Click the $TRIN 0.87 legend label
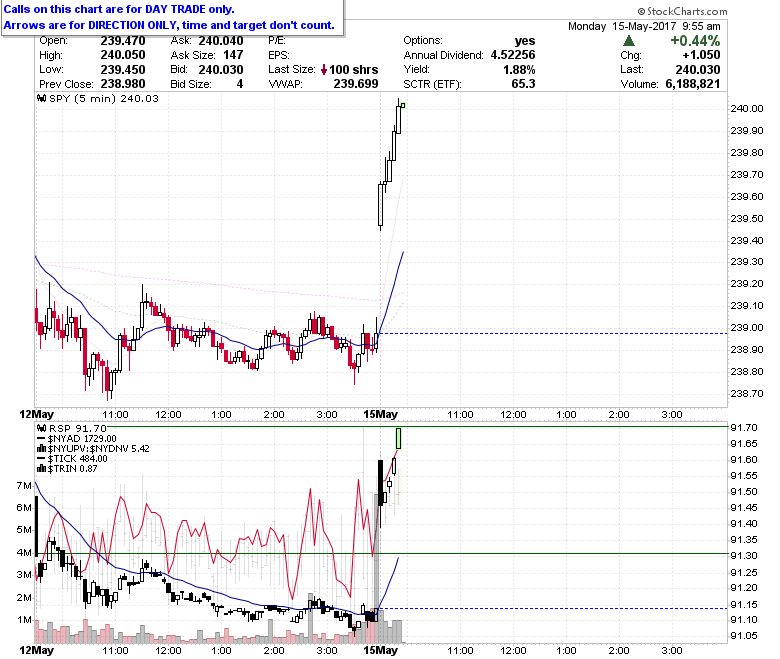Image resolution: width=780 pixels, height=659 pixels. [72, 469]
